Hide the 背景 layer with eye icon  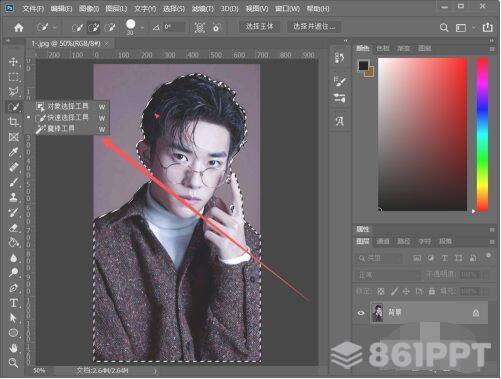coord(361,313)
